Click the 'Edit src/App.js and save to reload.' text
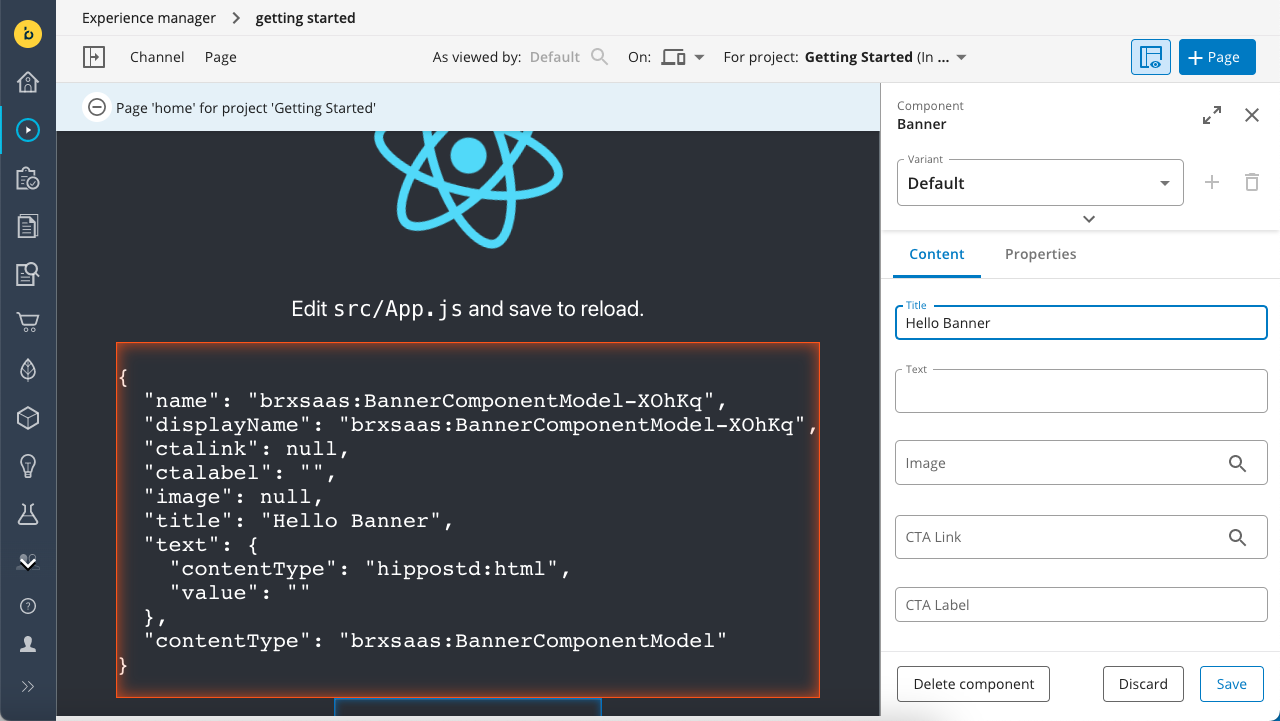1280x721 pixels. click(468, 309)
